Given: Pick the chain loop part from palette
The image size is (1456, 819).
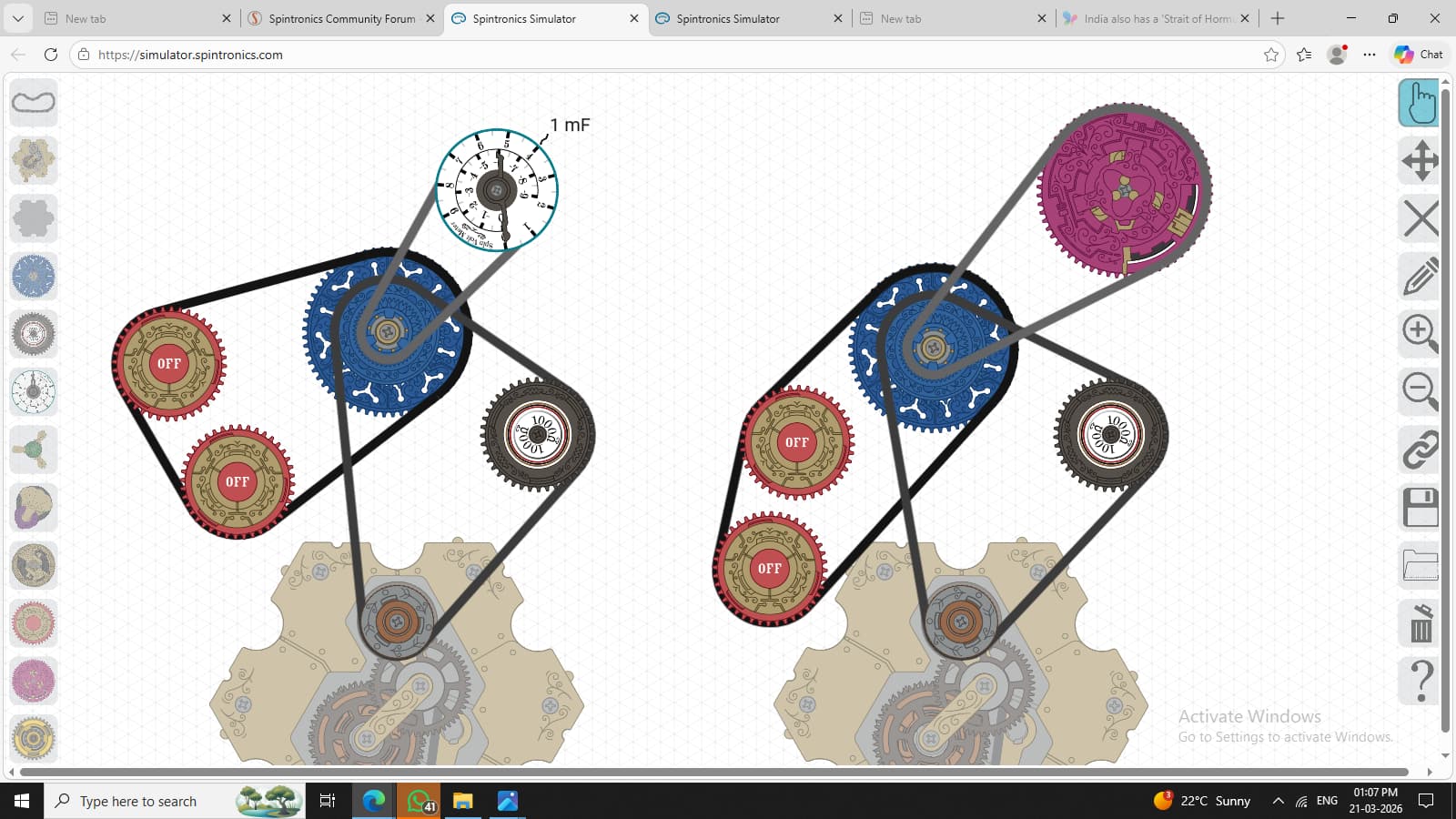Looking at the screenshot, I should (x=34, y=102).
